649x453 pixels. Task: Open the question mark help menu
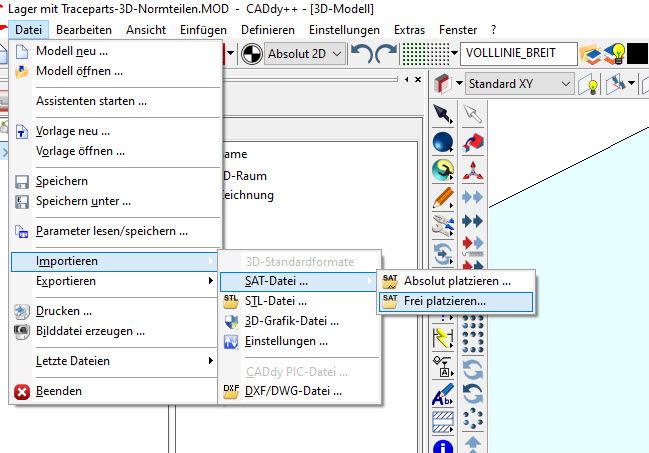493,30
